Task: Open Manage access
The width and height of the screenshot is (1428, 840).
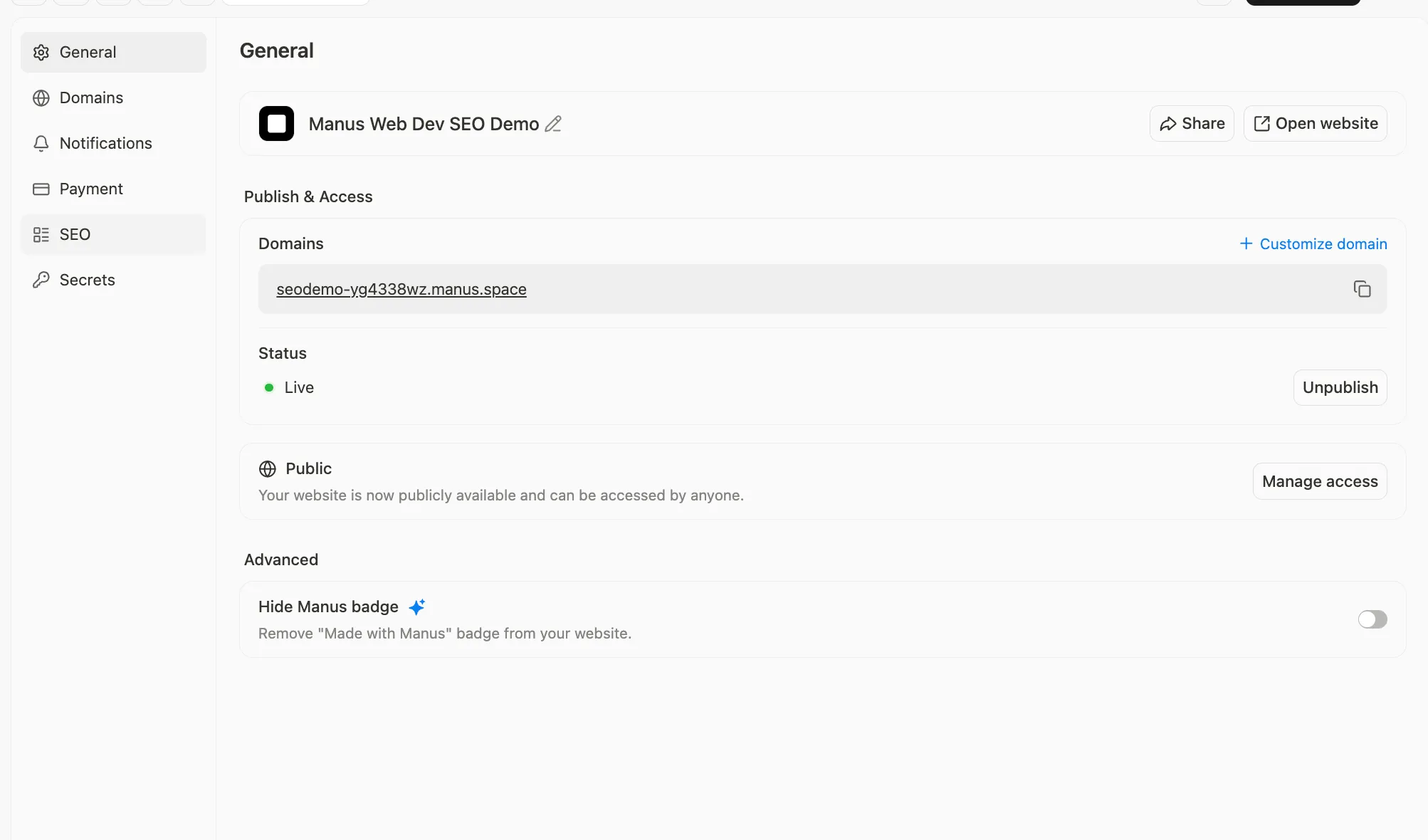Action: pyautogui.click(x=1319, y=481)
